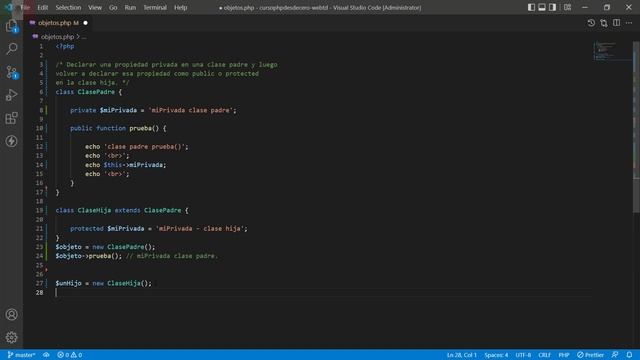Viewport: 640px width, 360px height.
Task: Click the feedback icon in status bar
Action: pyautogui.click(x=615, y=355)
